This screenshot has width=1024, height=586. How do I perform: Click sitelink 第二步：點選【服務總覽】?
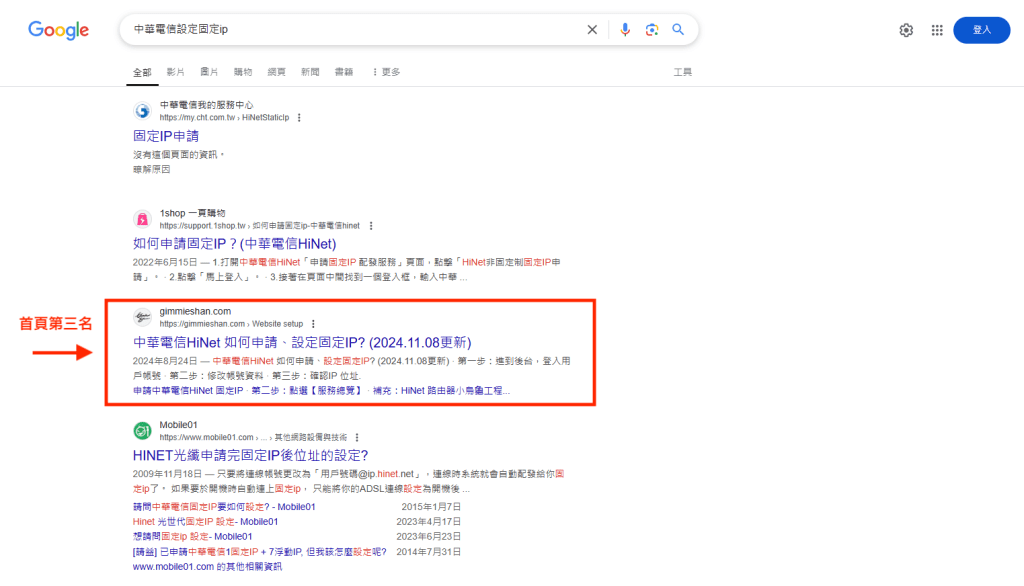307,391
